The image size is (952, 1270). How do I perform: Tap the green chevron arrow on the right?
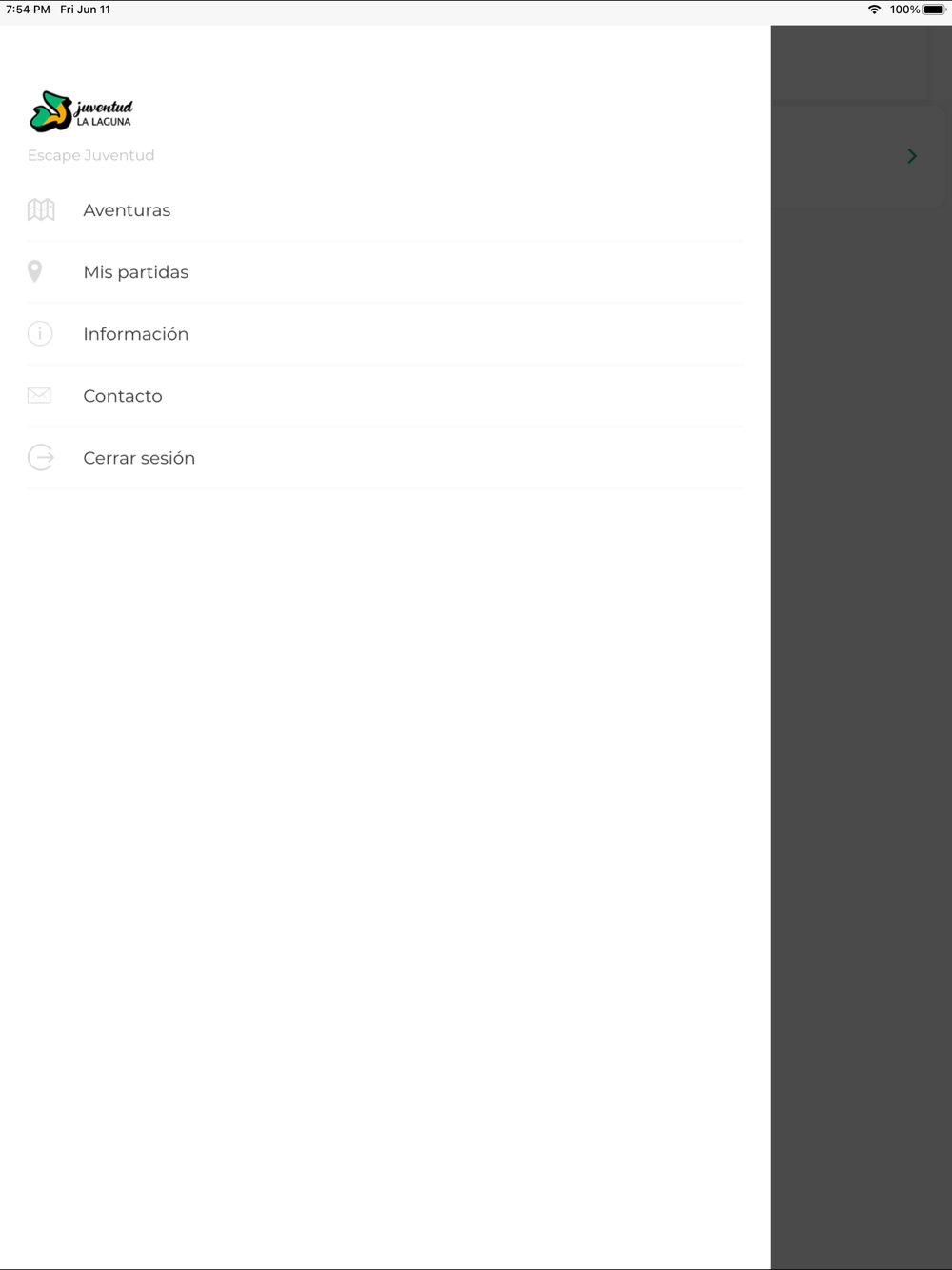912,156
